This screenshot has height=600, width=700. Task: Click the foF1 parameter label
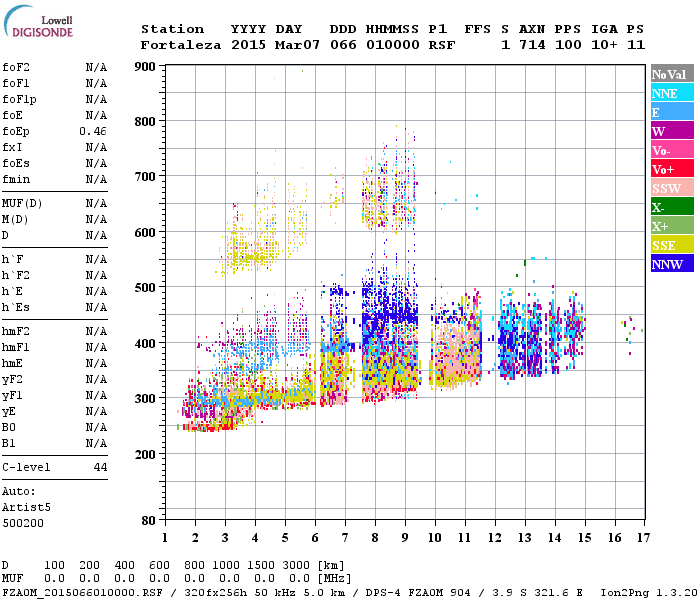[x=16, y=83]
